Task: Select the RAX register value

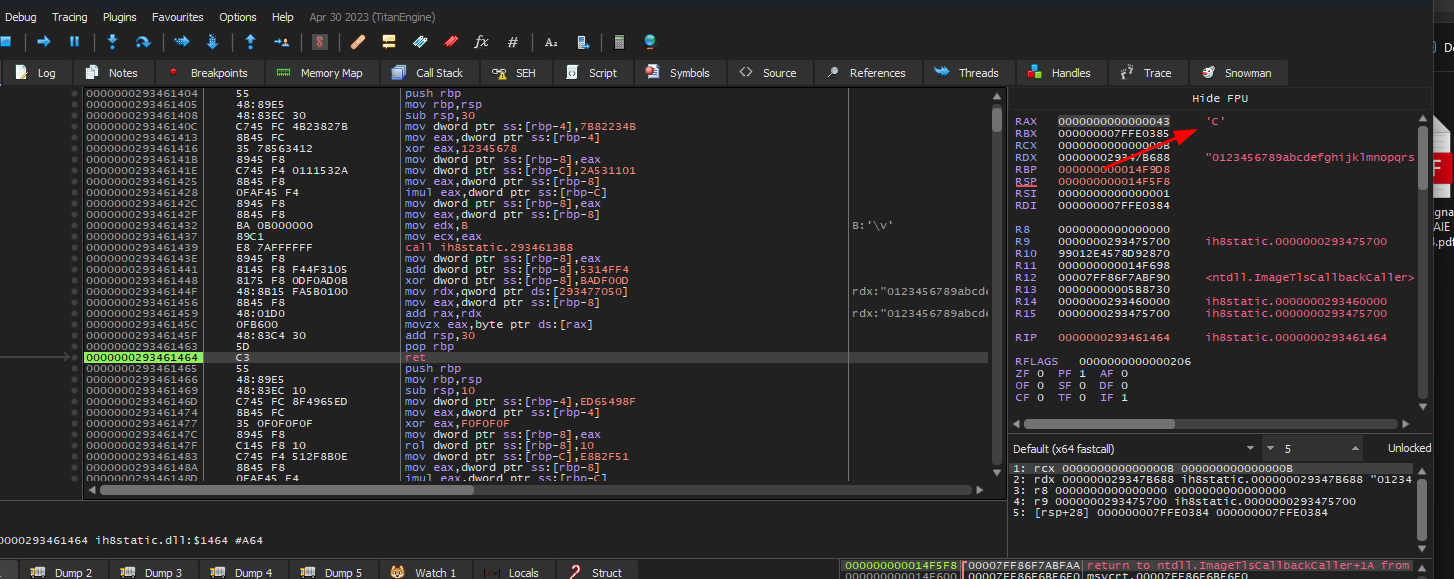Action: (1113, 121)
